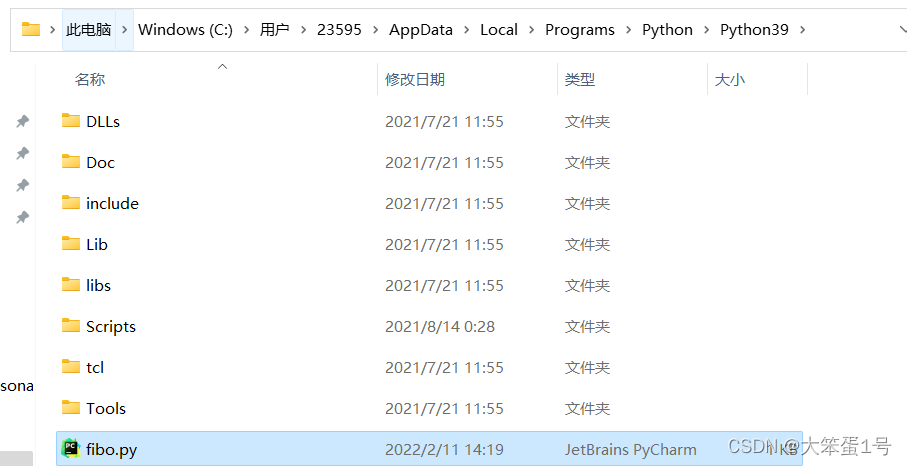Open the DLLs folder icon

(x=71, y=120)
